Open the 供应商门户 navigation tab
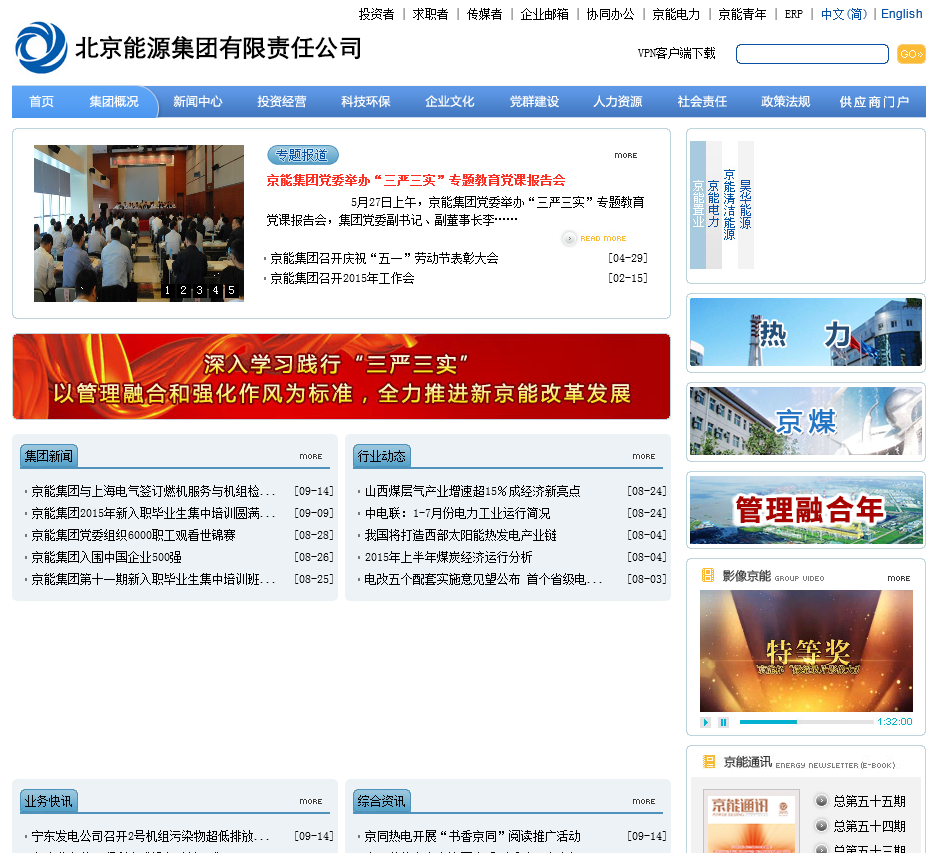Viewport: 938px width, 853px height. point(874,102)
